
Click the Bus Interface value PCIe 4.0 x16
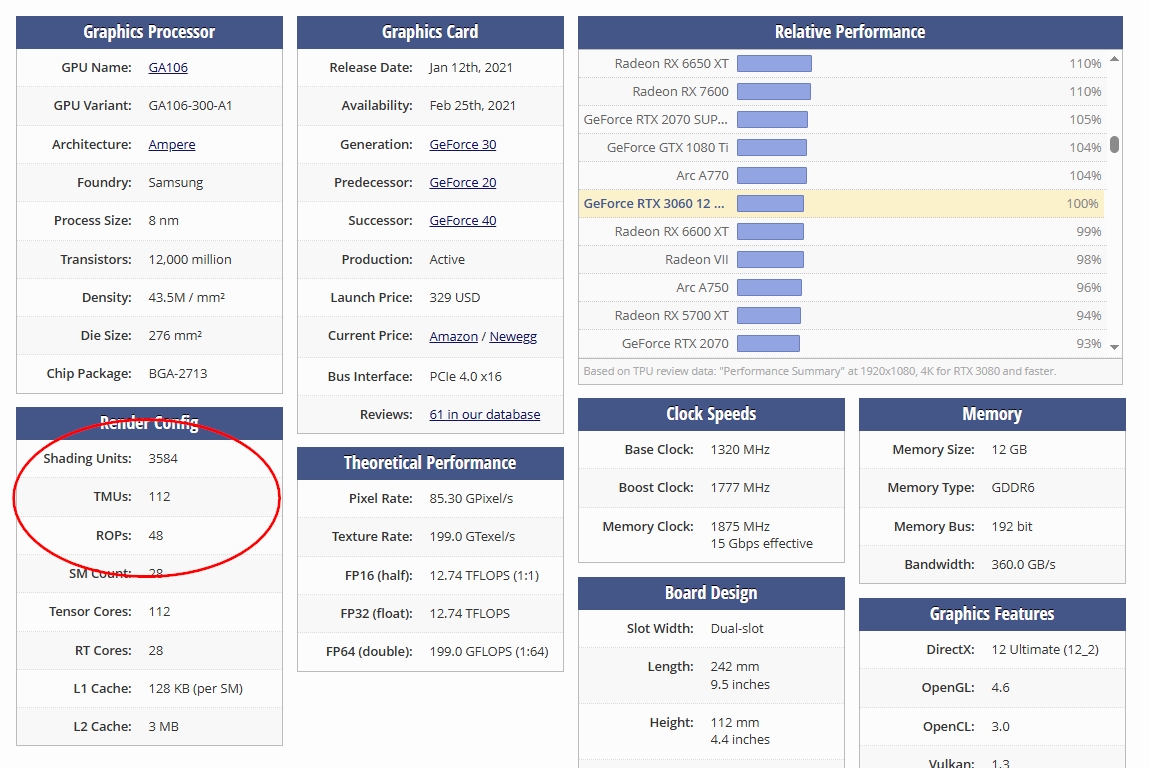tap(465, 377)
